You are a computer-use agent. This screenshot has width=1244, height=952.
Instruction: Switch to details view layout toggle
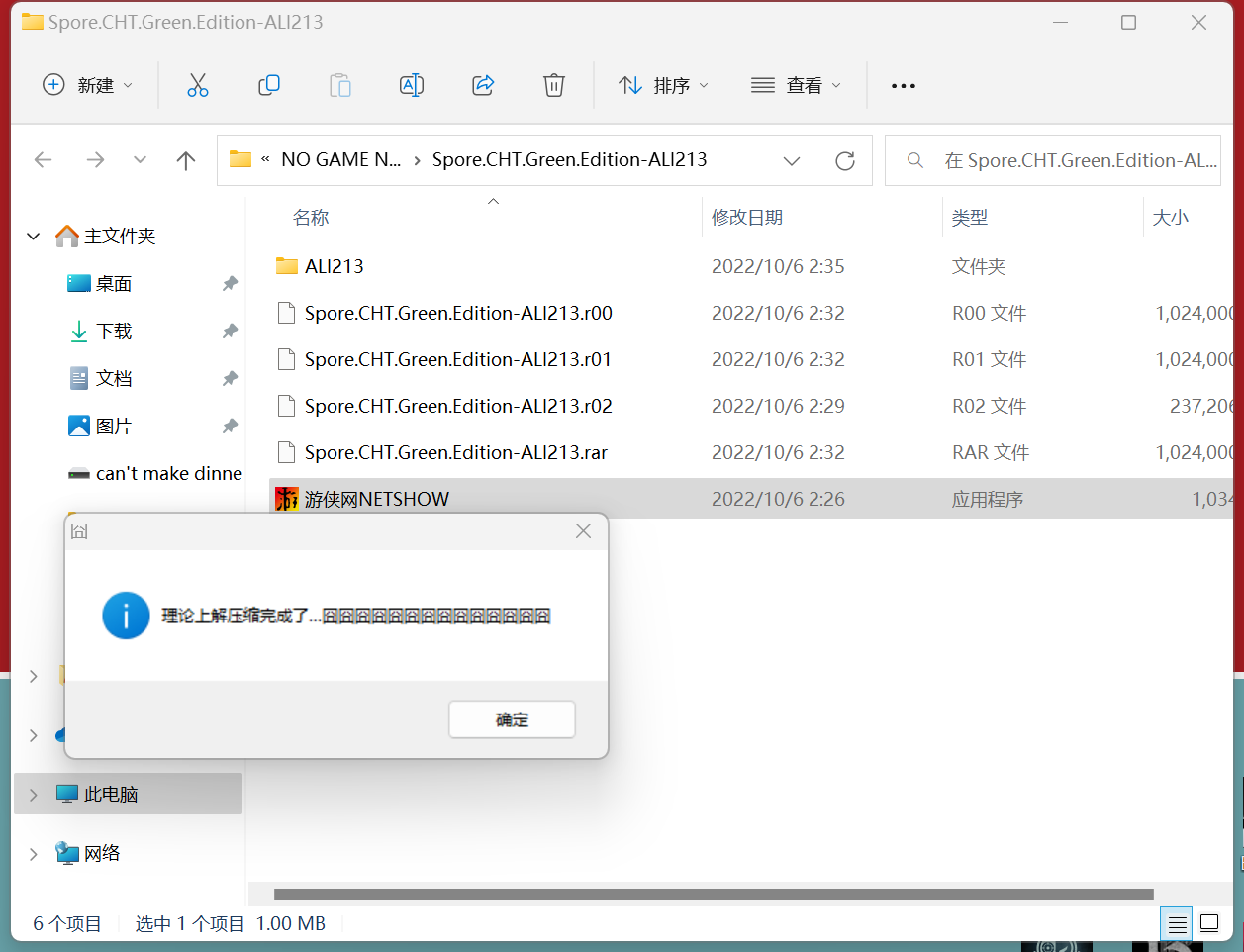click(1177, 924)
